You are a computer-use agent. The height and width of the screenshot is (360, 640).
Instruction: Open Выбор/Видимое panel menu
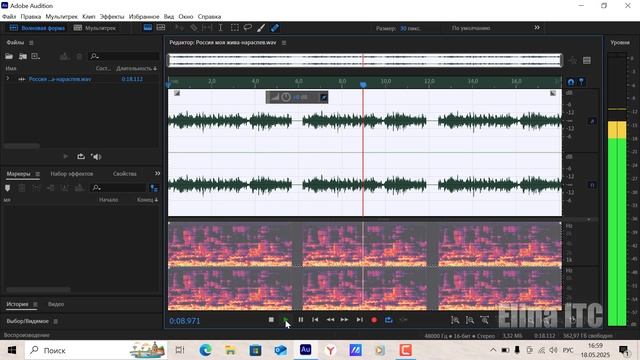[56, 321]
